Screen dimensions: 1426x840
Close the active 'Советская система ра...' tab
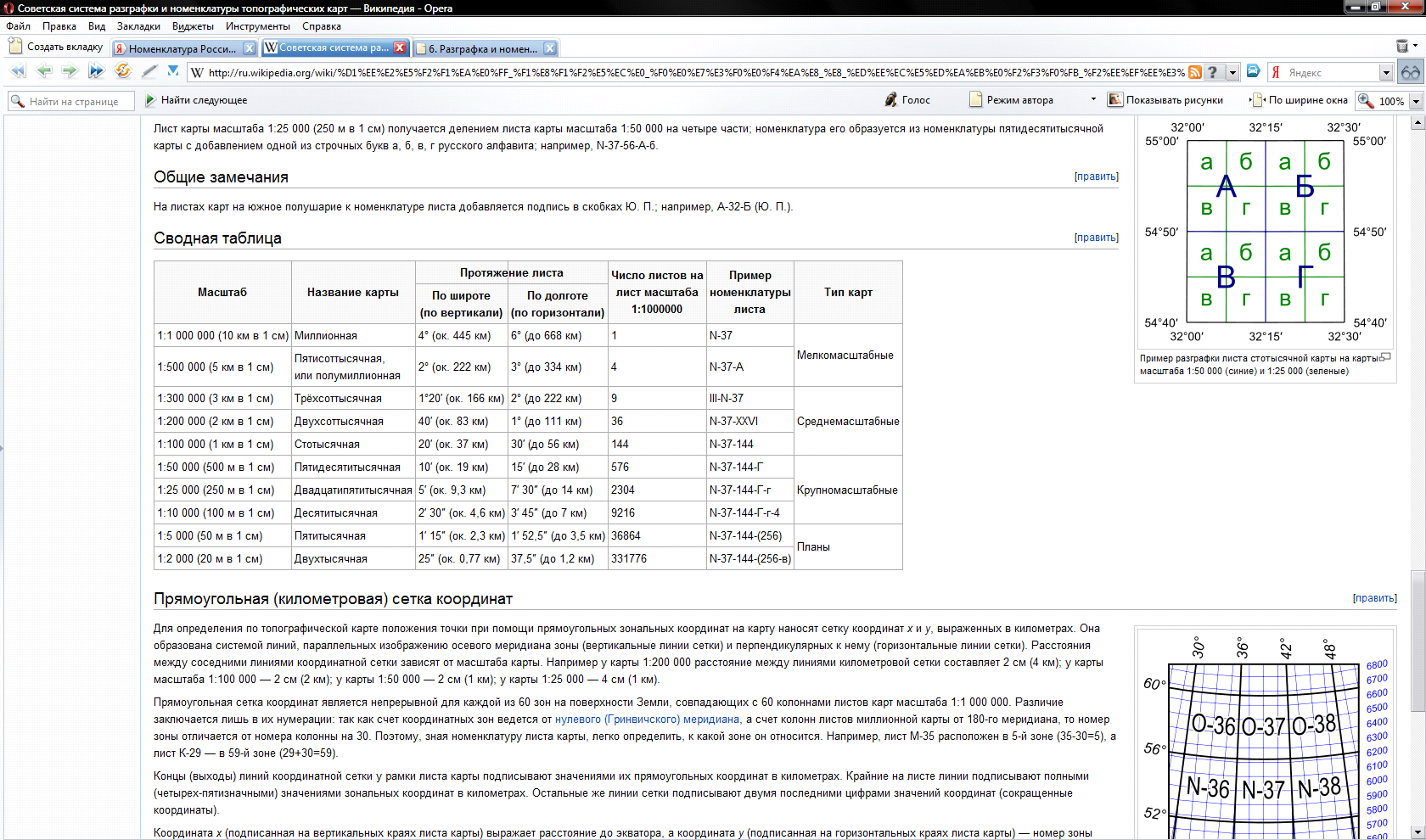tap(400, 48)
